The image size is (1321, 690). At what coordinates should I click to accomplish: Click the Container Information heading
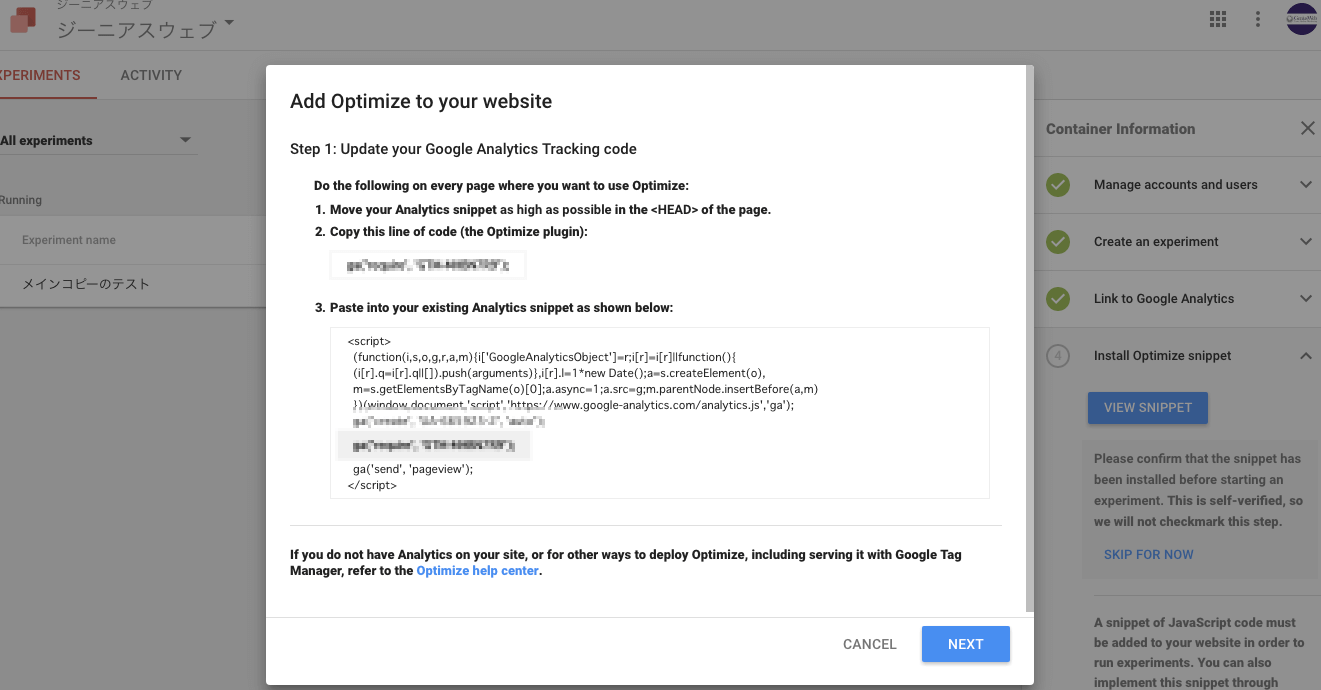pos(1120,129)
